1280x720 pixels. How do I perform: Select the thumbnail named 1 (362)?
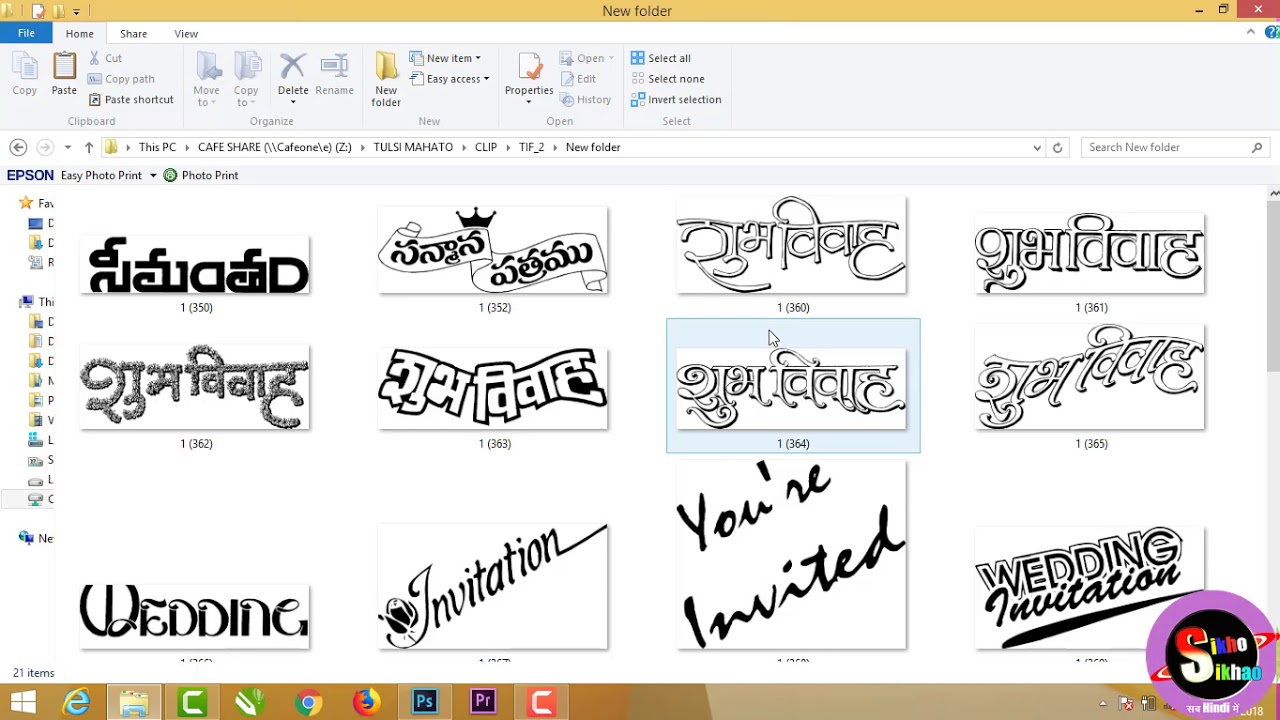[x=196, y=387]
